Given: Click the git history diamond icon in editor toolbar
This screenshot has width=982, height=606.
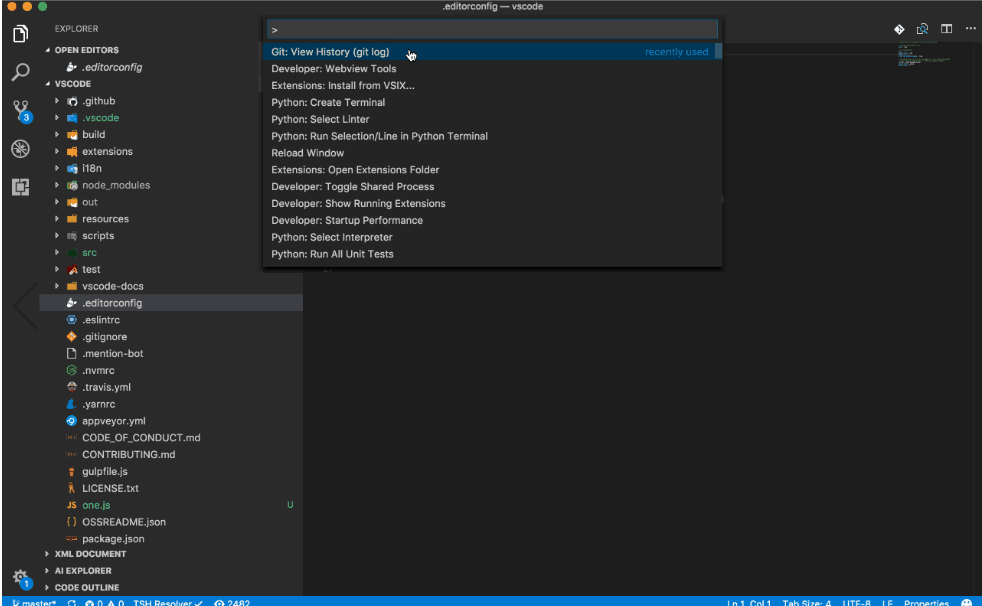Looking at the screenshot, I should tap(899, 29).
